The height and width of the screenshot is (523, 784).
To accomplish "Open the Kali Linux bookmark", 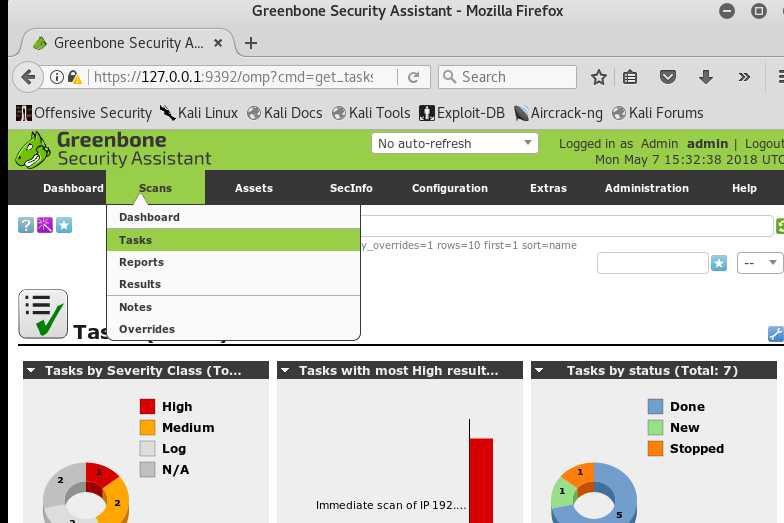I will 199,113.
